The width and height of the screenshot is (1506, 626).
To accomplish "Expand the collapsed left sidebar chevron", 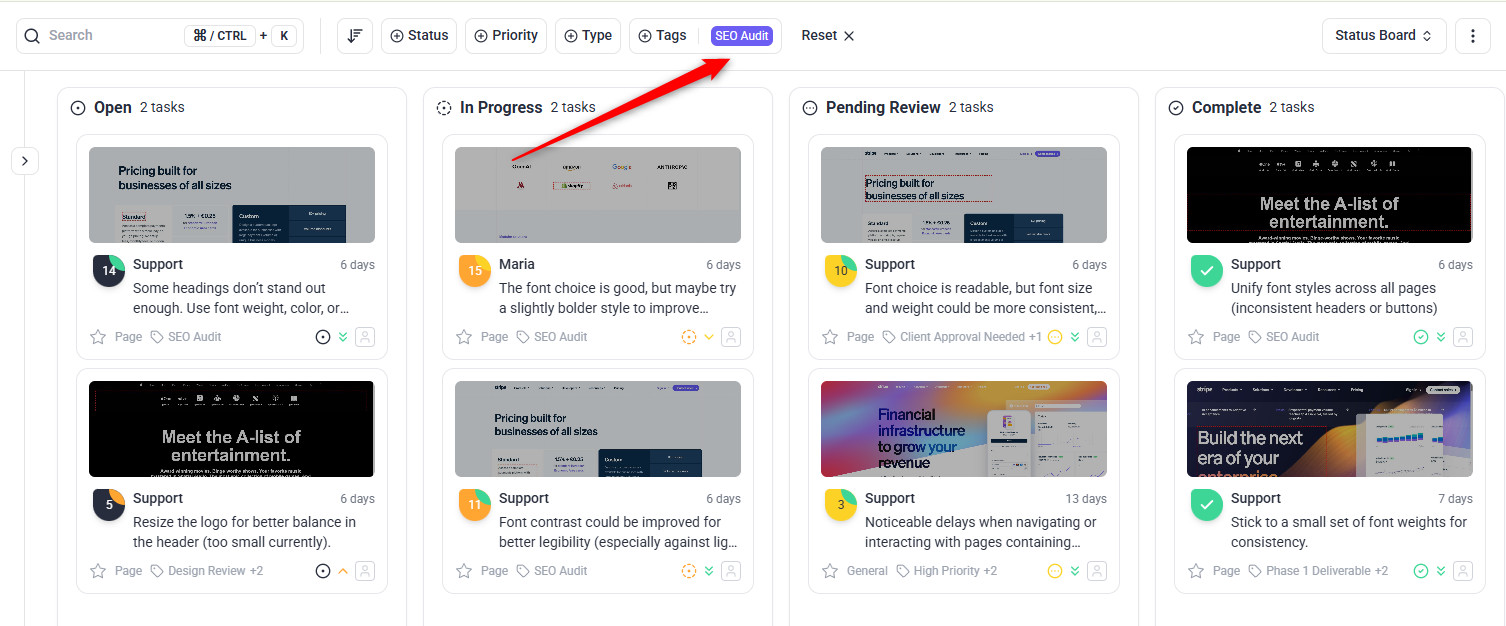I will point(25,160).
